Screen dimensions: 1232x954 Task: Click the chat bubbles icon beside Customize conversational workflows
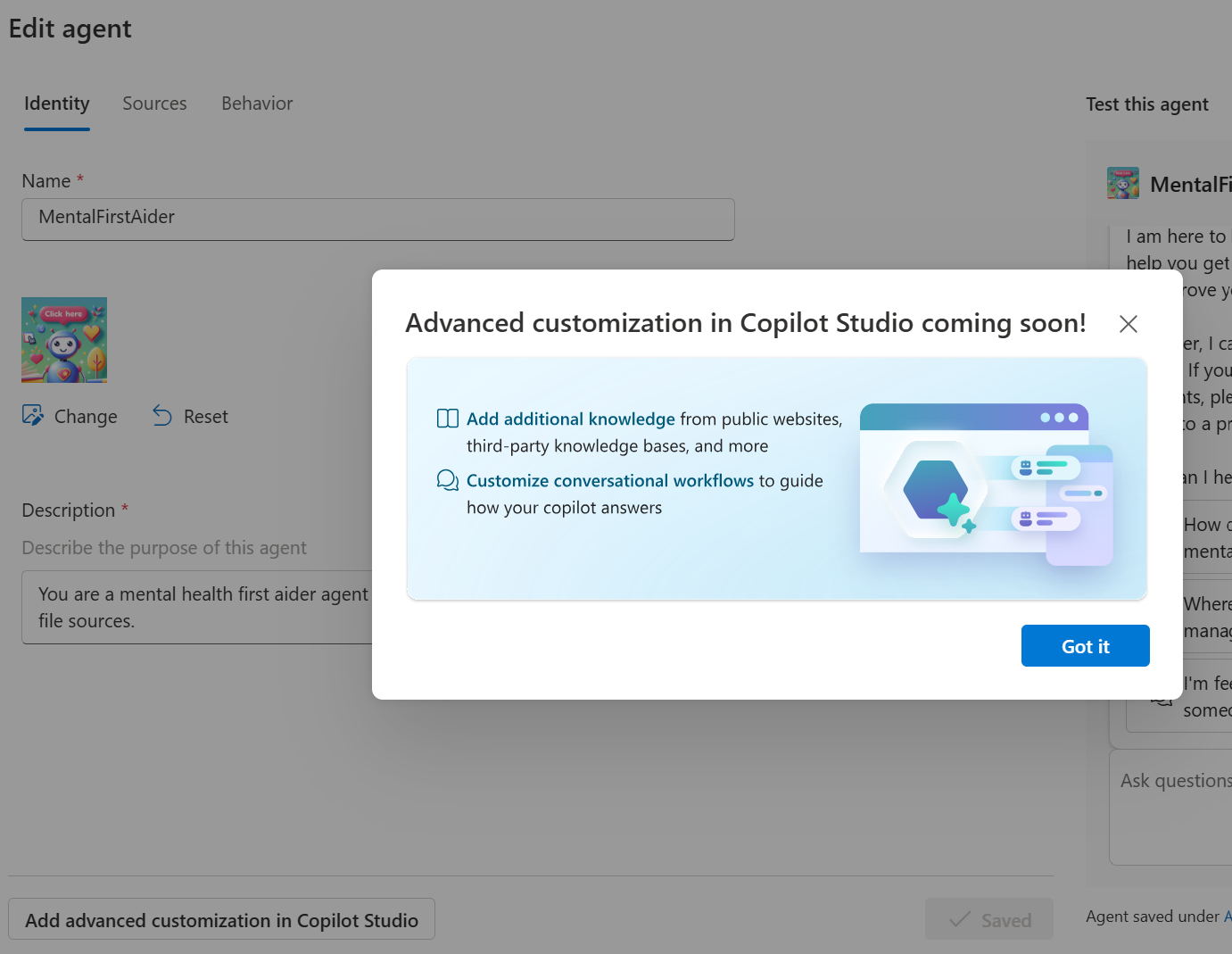pyautogui.click(x=447, y=480)
